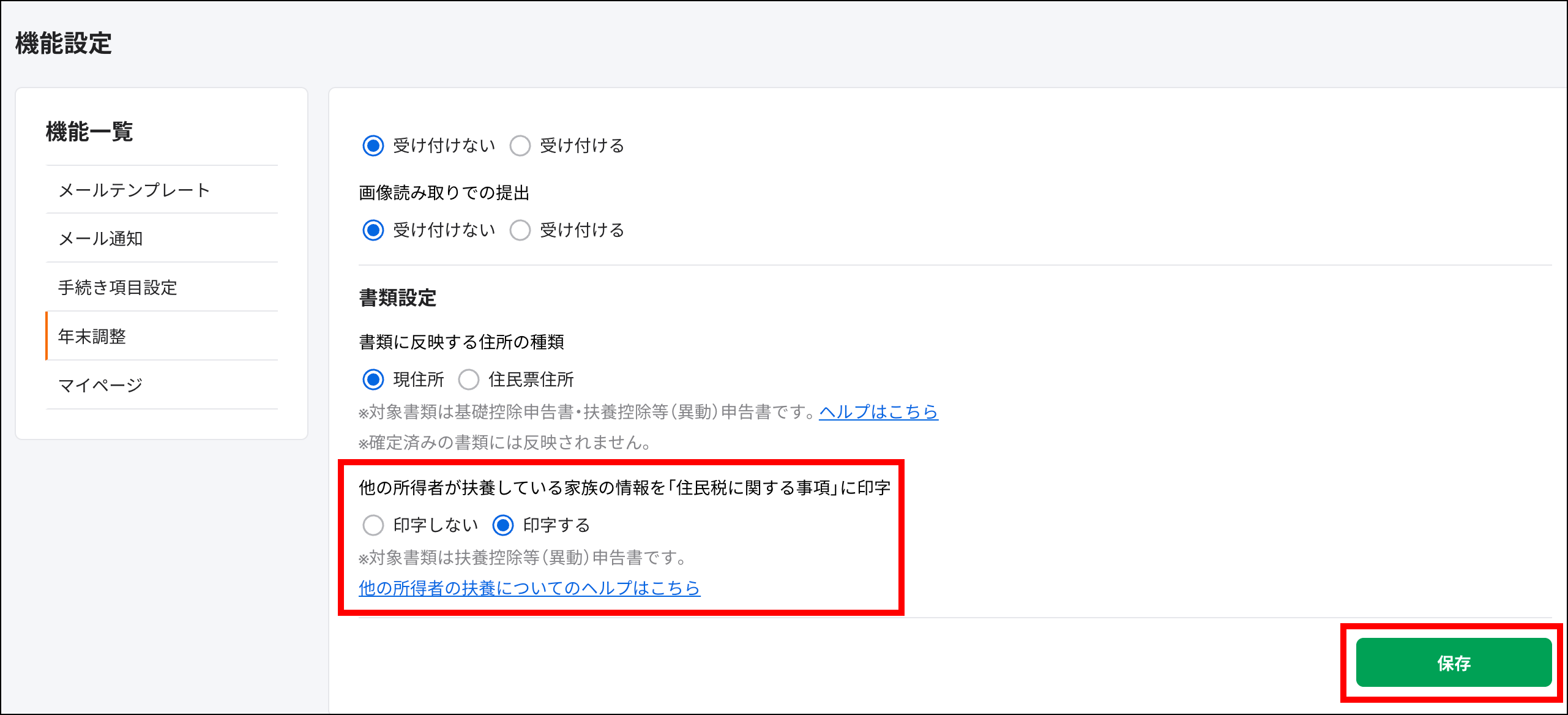The image size is (1568, 715).
Task: Click the 機能一覧 panel heading
Action: point(89,132)
